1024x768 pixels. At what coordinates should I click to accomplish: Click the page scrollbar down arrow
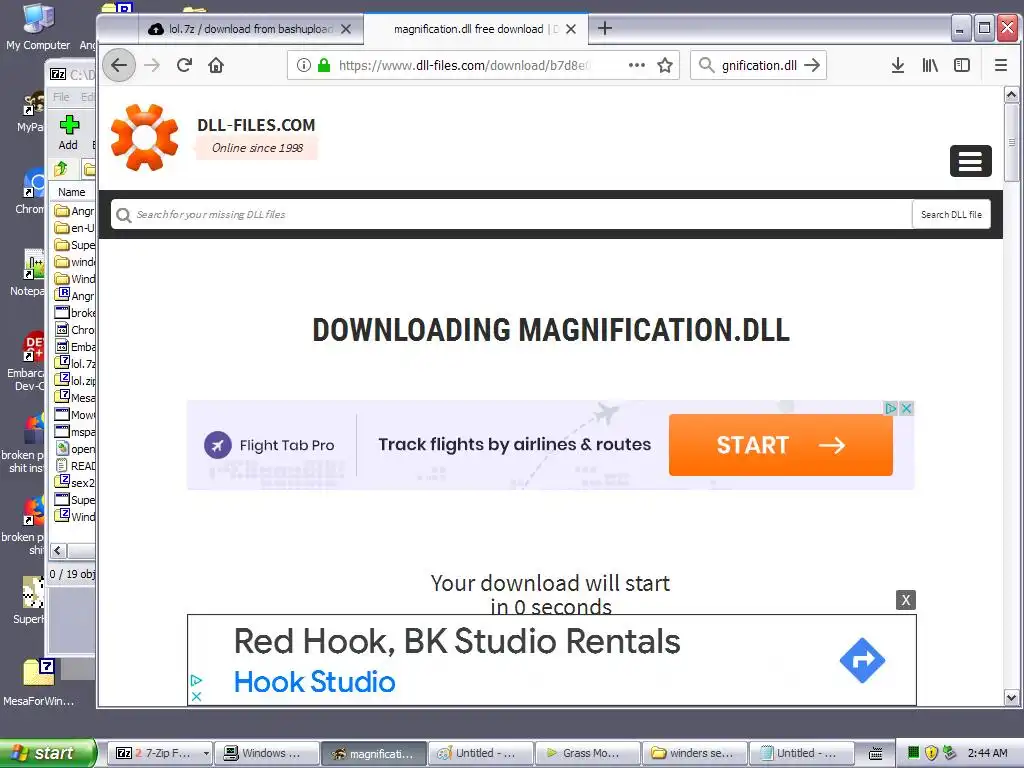[1012, 697]
